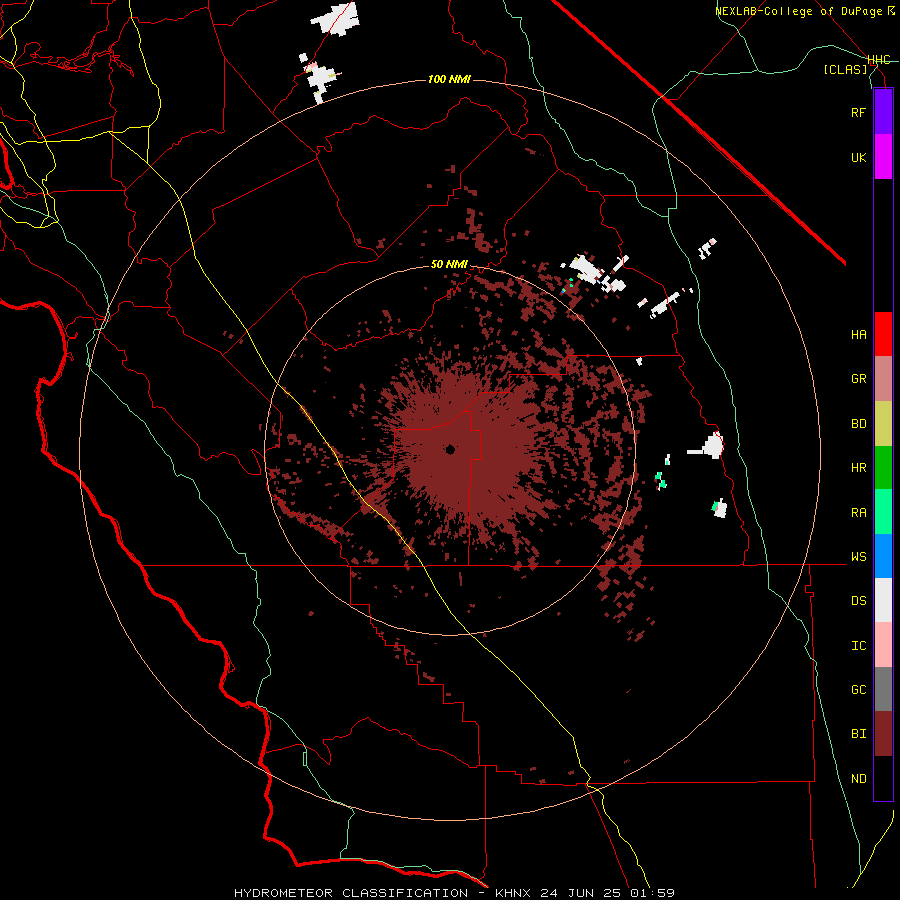Select the GC gray legend swatch
900x900 pixels.
pos(883,689)
